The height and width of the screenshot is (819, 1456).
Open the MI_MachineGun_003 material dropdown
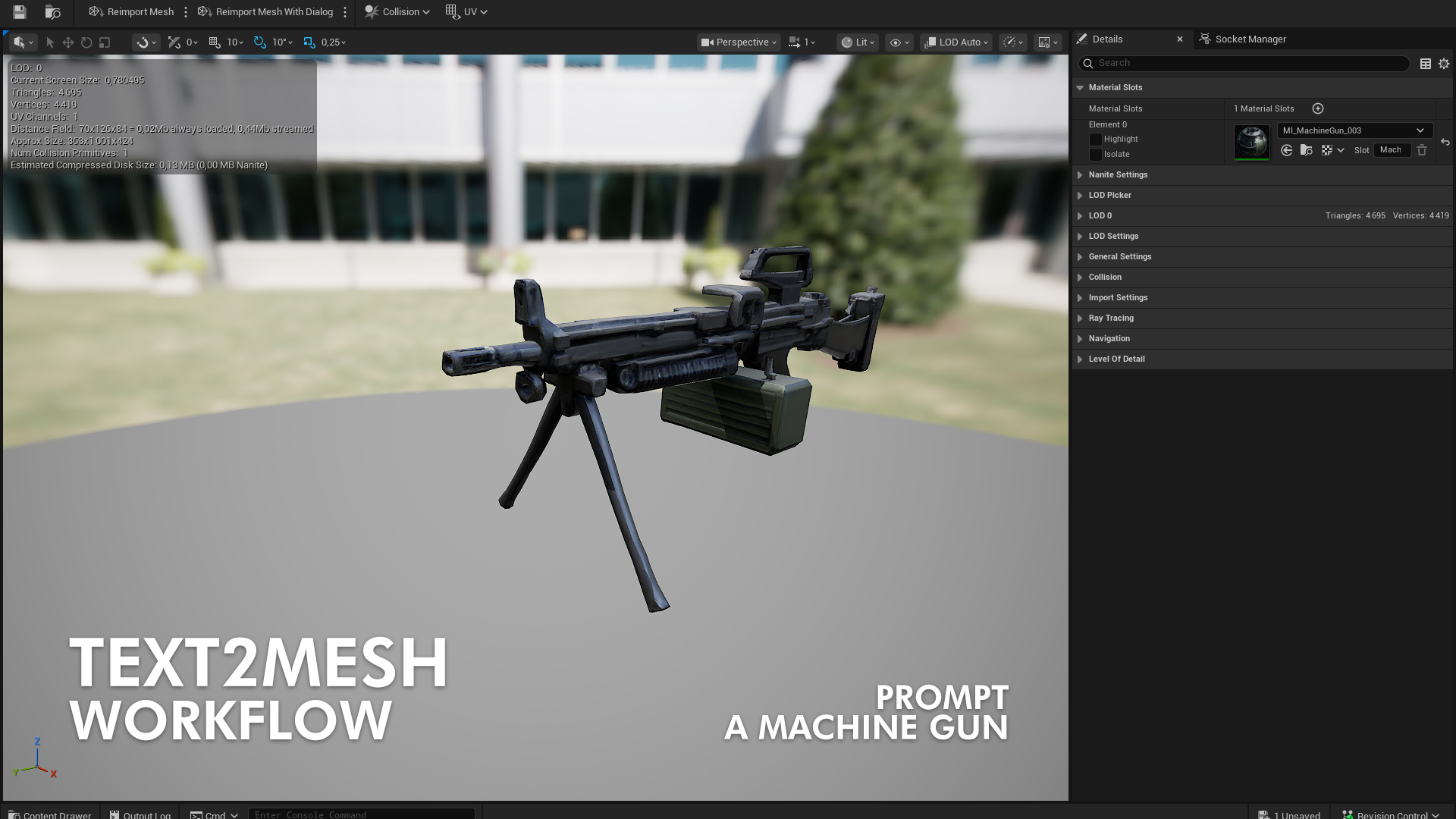pos(1354,130)
